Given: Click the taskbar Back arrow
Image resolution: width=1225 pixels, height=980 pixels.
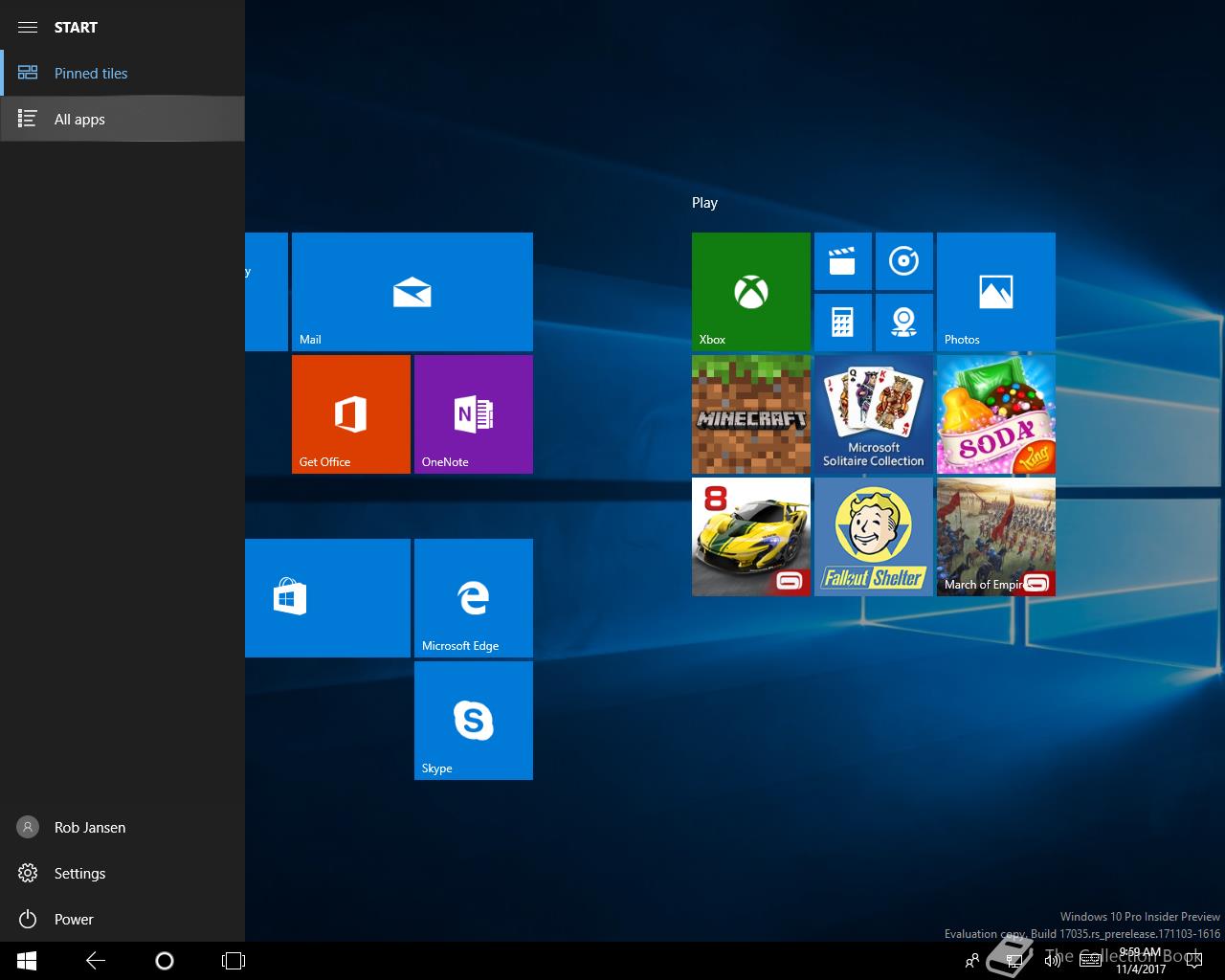Looking at the screenshot, I should (96, 961).
